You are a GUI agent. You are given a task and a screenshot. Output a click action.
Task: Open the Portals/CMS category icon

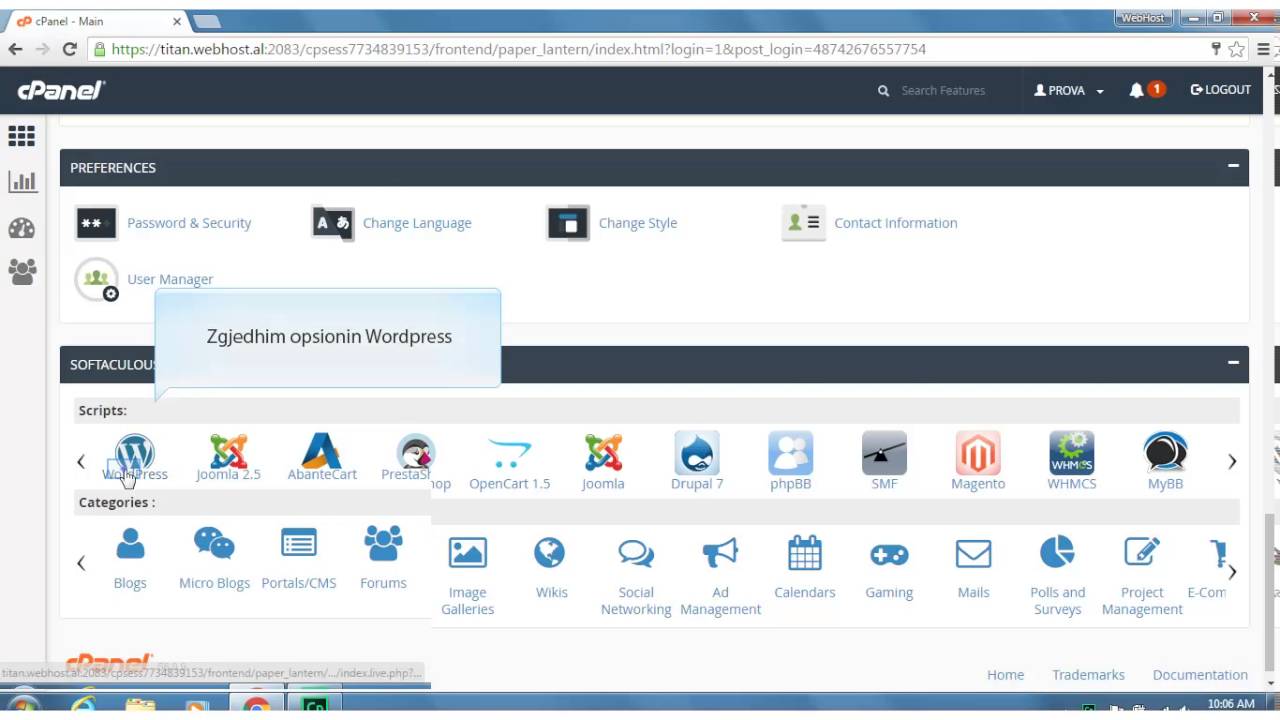299,543
